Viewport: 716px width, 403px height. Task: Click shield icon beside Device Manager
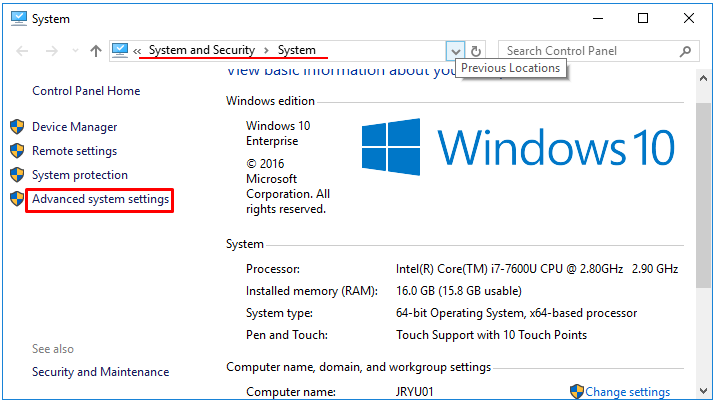coord(17,127)
